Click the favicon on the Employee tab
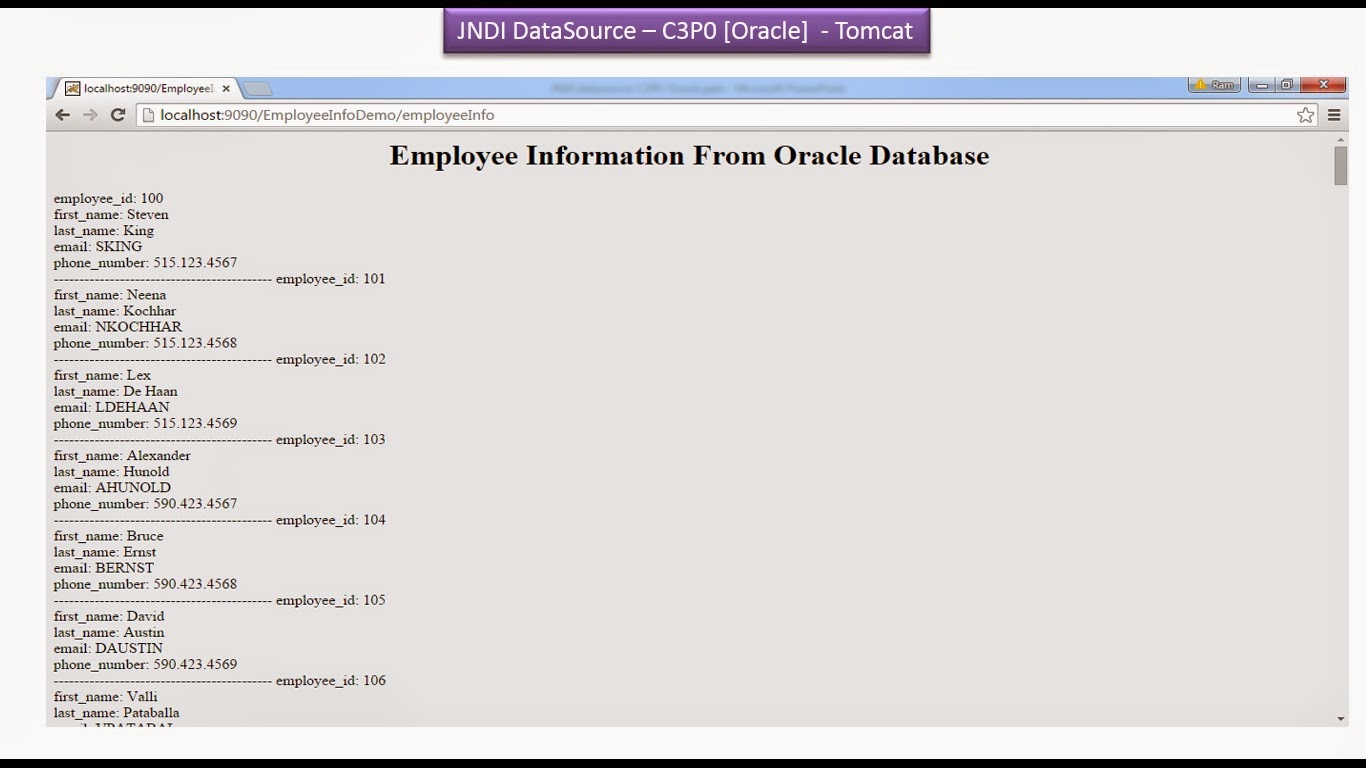 [72, 88]
